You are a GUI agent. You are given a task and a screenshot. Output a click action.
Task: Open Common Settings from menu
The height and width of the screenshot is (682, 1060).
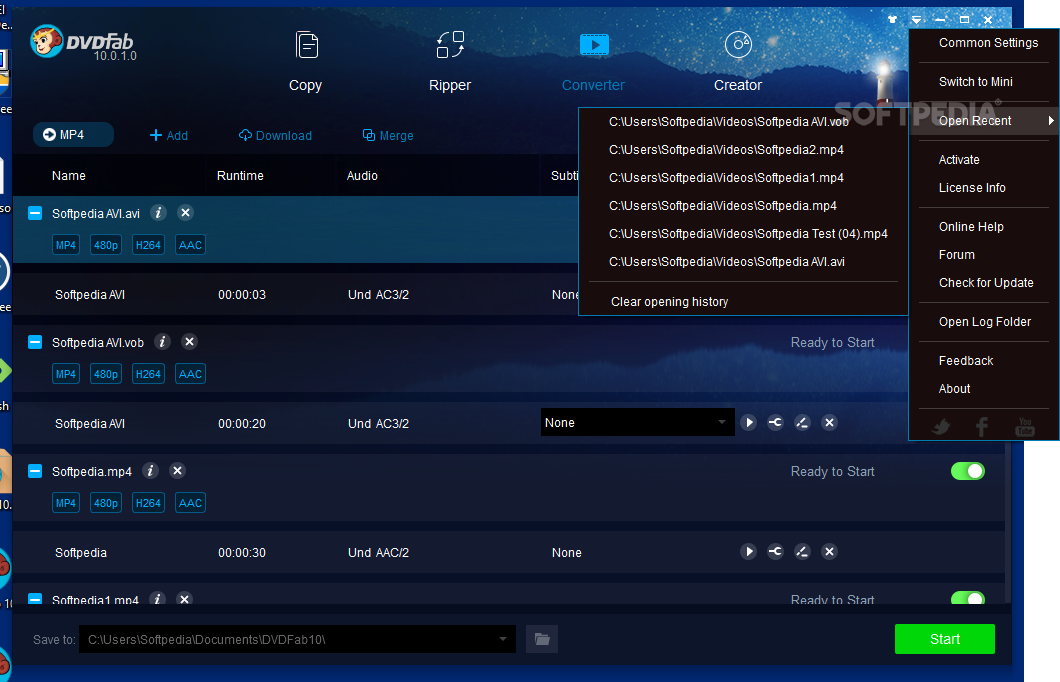988,43
